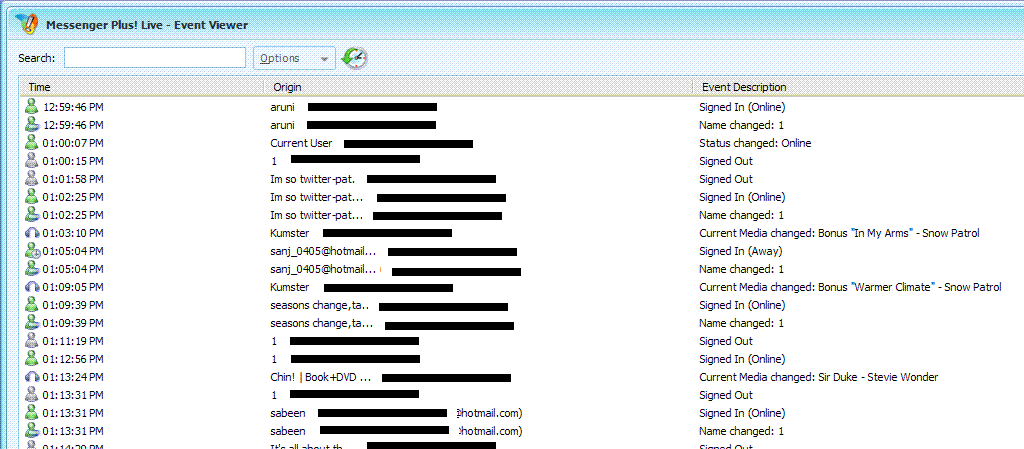Click the refresh clock icon beside Options
The image size is (1024, 449).
354,58
